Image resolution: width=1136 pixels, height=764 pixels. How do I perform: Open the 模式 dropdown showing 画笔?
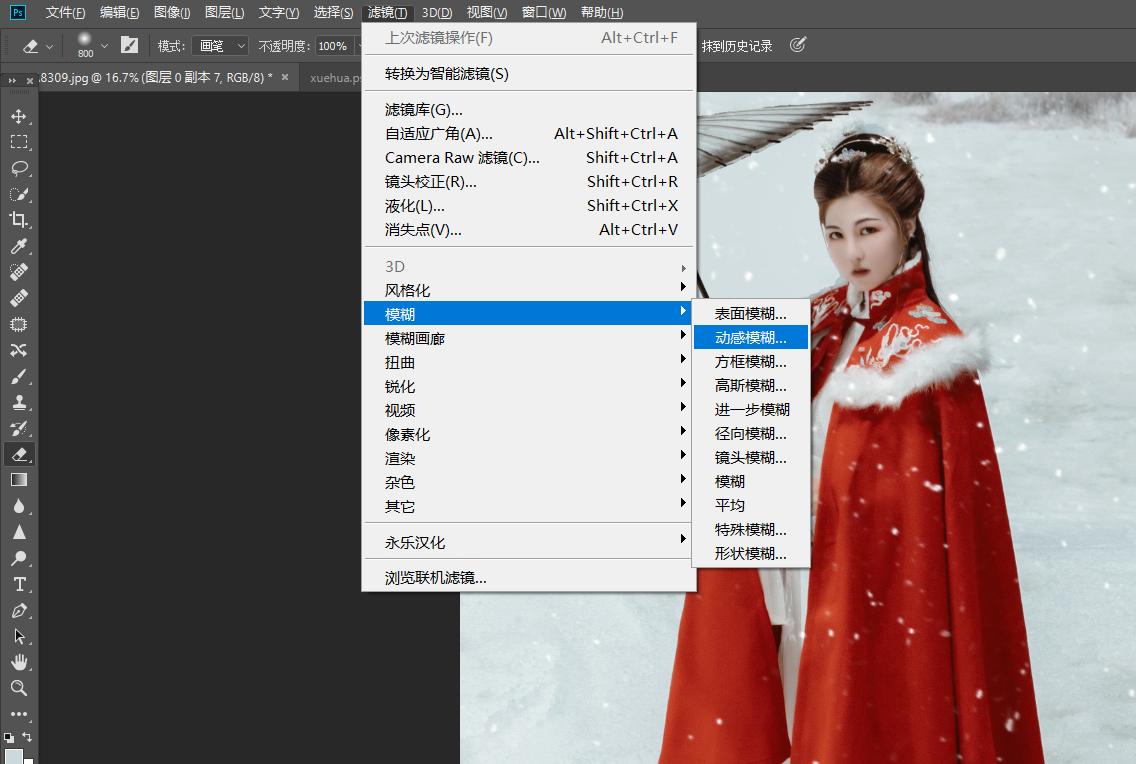click(223, 46)
